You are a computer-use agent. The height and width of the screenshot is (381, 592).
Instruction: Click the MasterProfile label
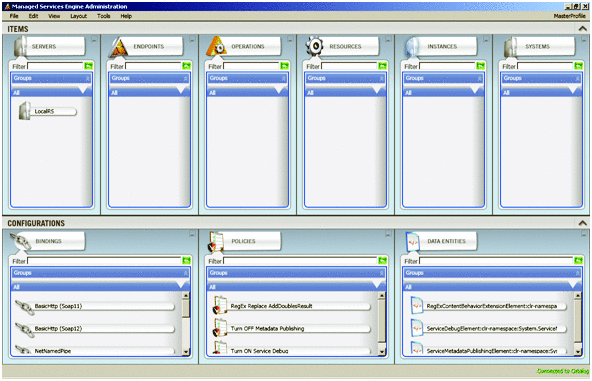[569, 16]
